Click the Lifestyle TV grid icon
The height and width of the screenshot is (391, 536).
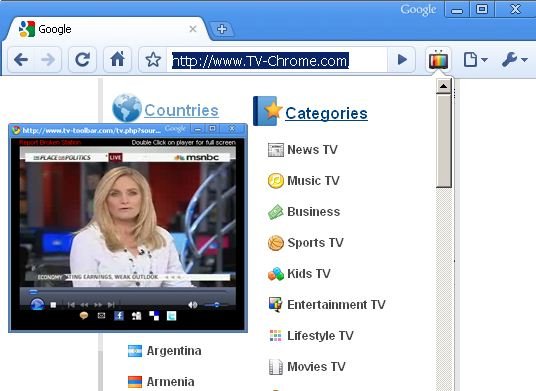pyautogui.click(x=276, y=336)
